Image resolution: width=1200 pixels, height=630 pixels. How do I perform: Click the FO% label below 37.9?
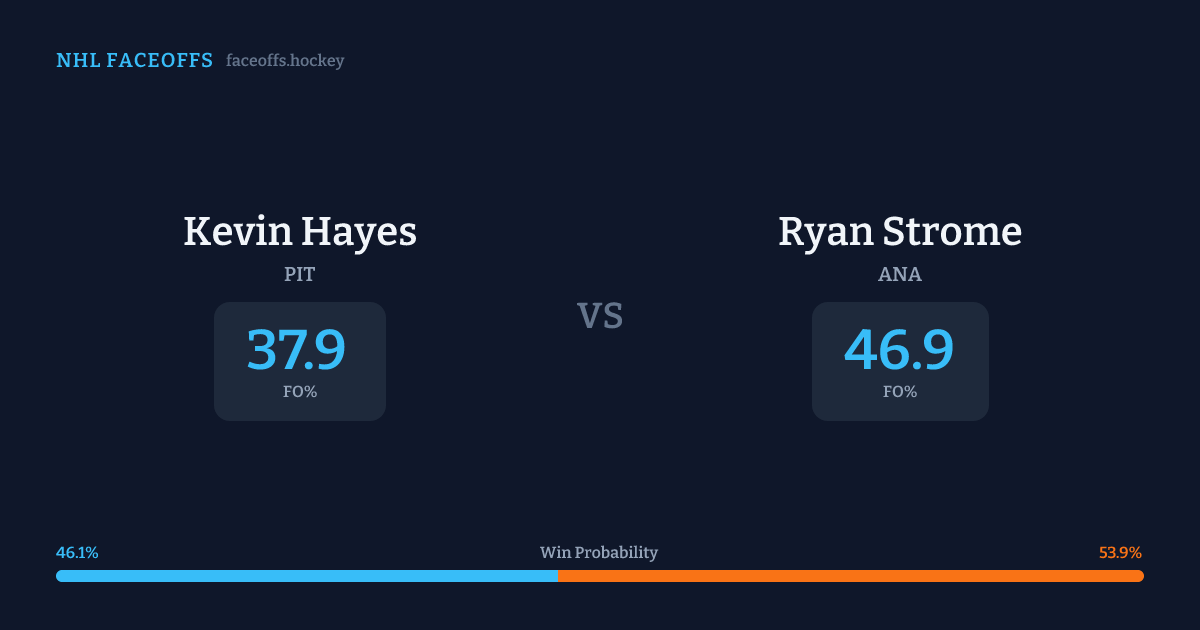300,392
